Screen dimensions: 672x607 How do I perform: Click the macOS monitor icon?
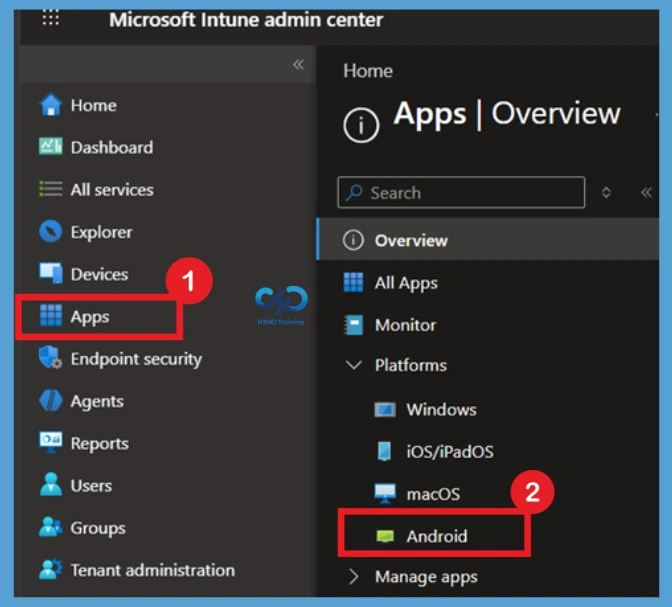coord(385,493)
